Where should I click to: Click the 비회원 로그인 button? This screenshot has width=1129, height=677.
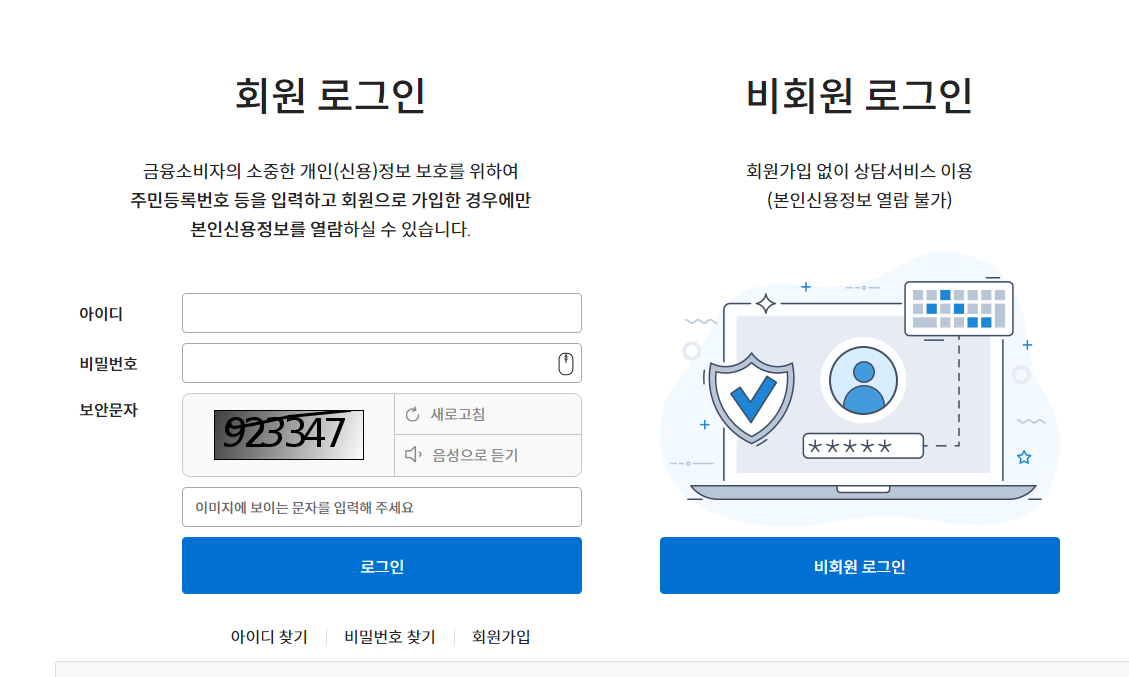pos(860,565)
